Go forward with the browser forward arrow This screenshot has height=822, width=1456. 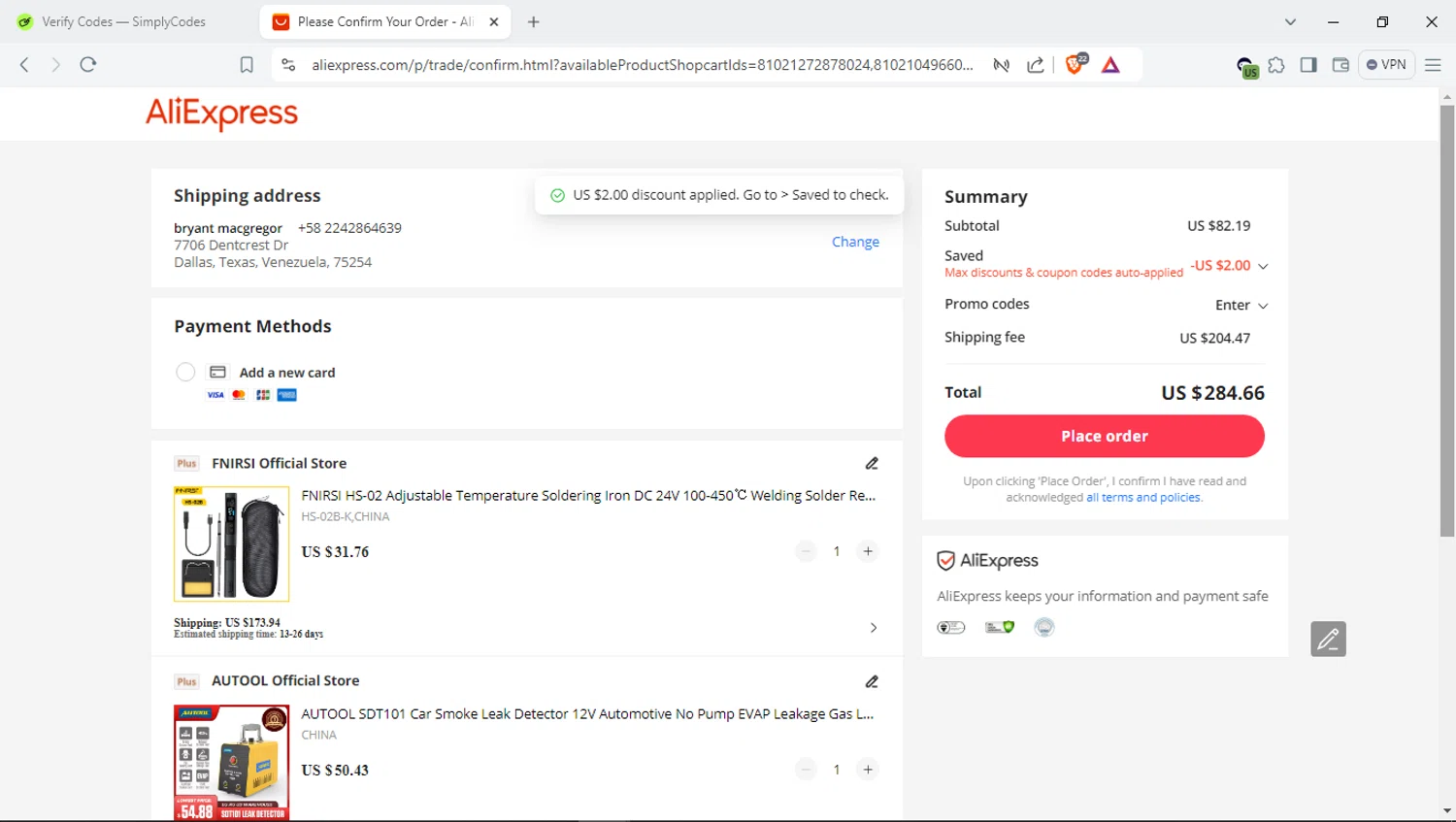(55, 65)
